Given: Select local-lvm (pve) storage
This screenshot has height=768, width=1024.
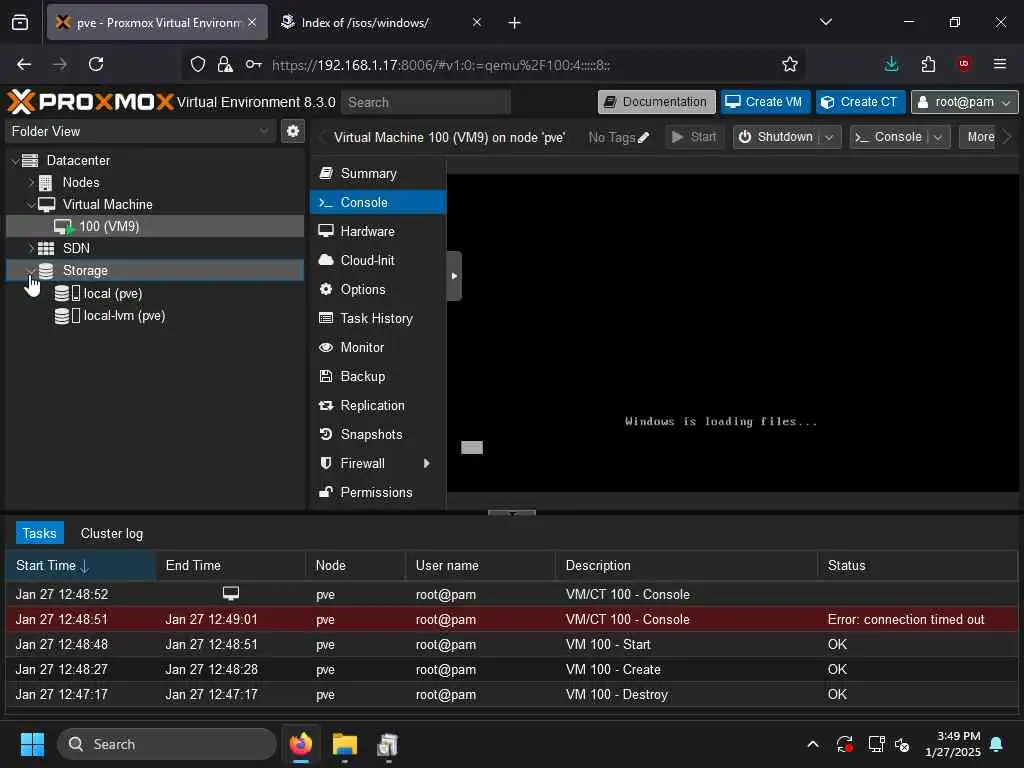Looking at the screenshot, I should (155, 315).
